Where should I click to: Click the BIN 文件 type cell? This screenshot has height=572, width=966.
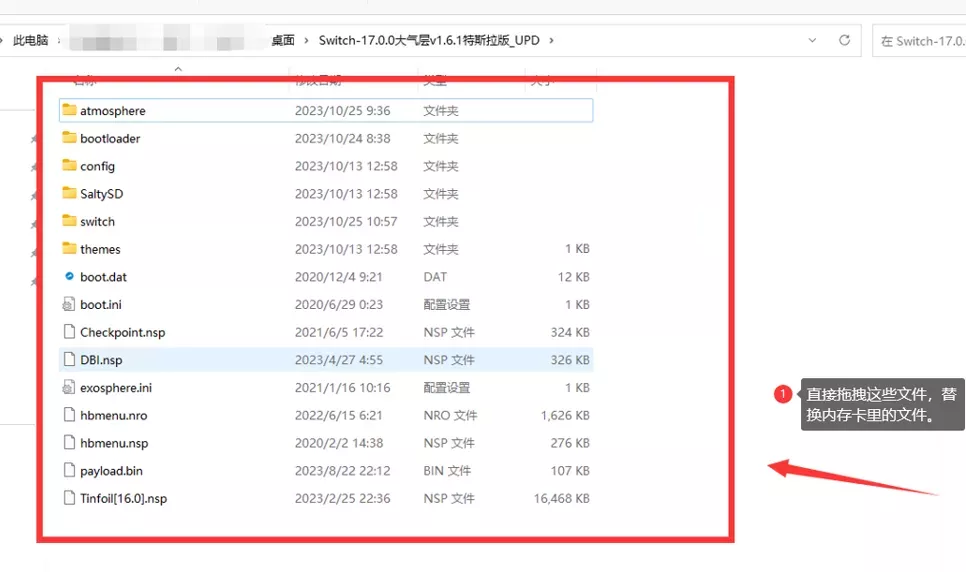[447, 472]
